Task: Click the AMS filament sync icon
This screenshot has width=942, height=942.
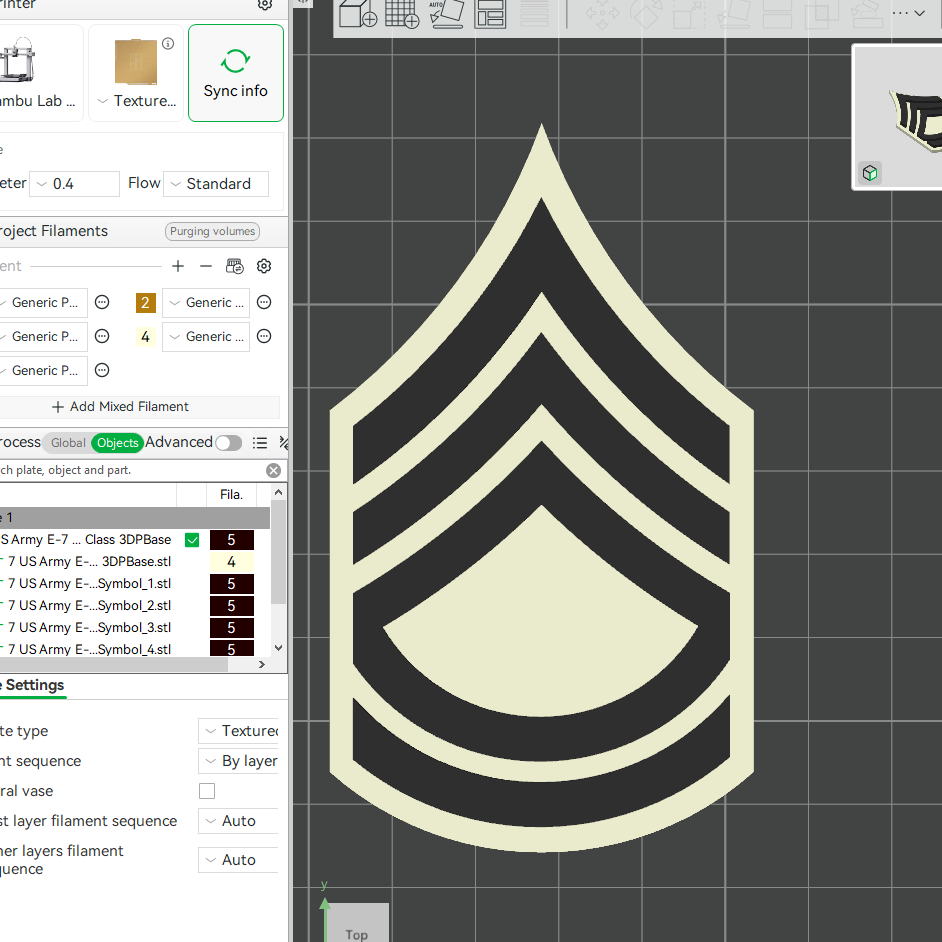Action: click(x=235, y=266)
